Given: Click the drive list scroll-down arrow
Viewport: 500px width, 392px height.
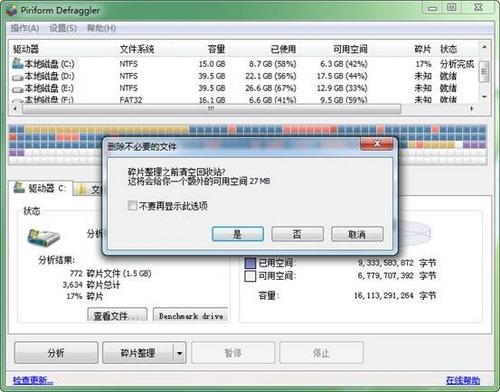Looking at the screenshot, I should [x=484, y=97].
